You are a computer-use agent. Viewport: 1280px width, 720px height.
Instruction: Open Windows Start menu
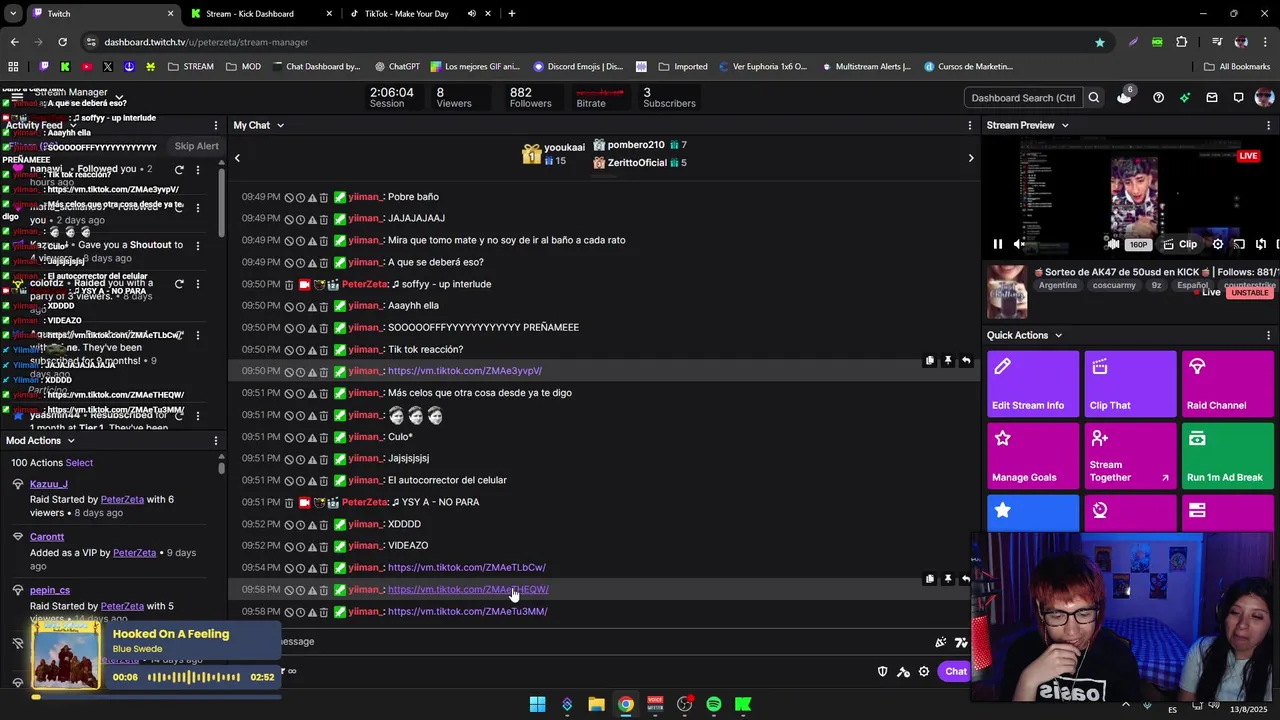[x=537, y=704]
